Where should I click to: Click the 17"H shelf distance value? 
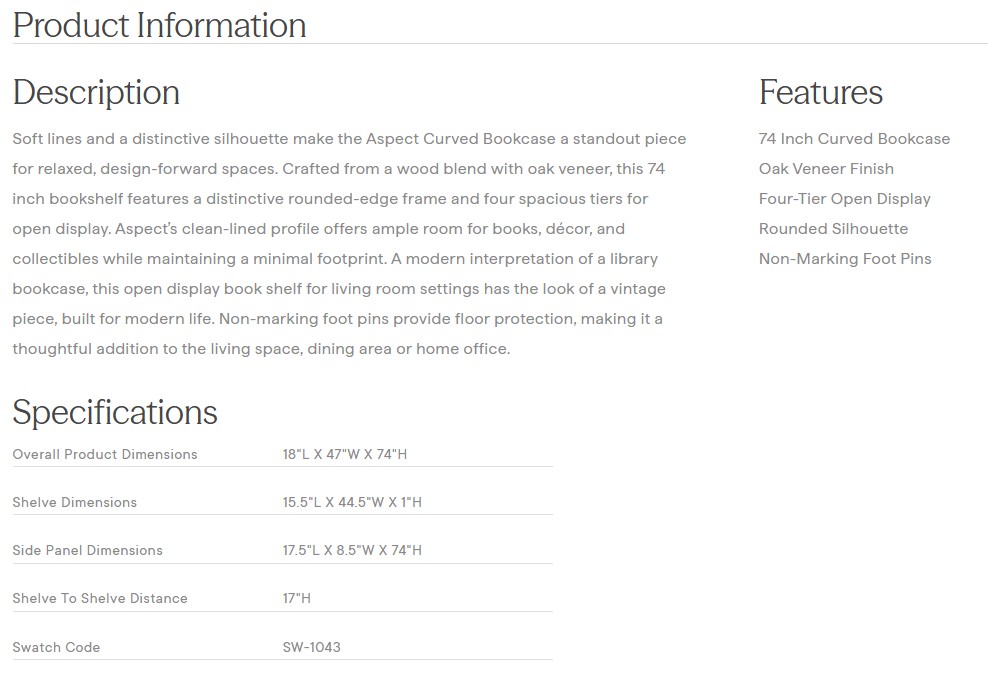click(x=297, y=598)
